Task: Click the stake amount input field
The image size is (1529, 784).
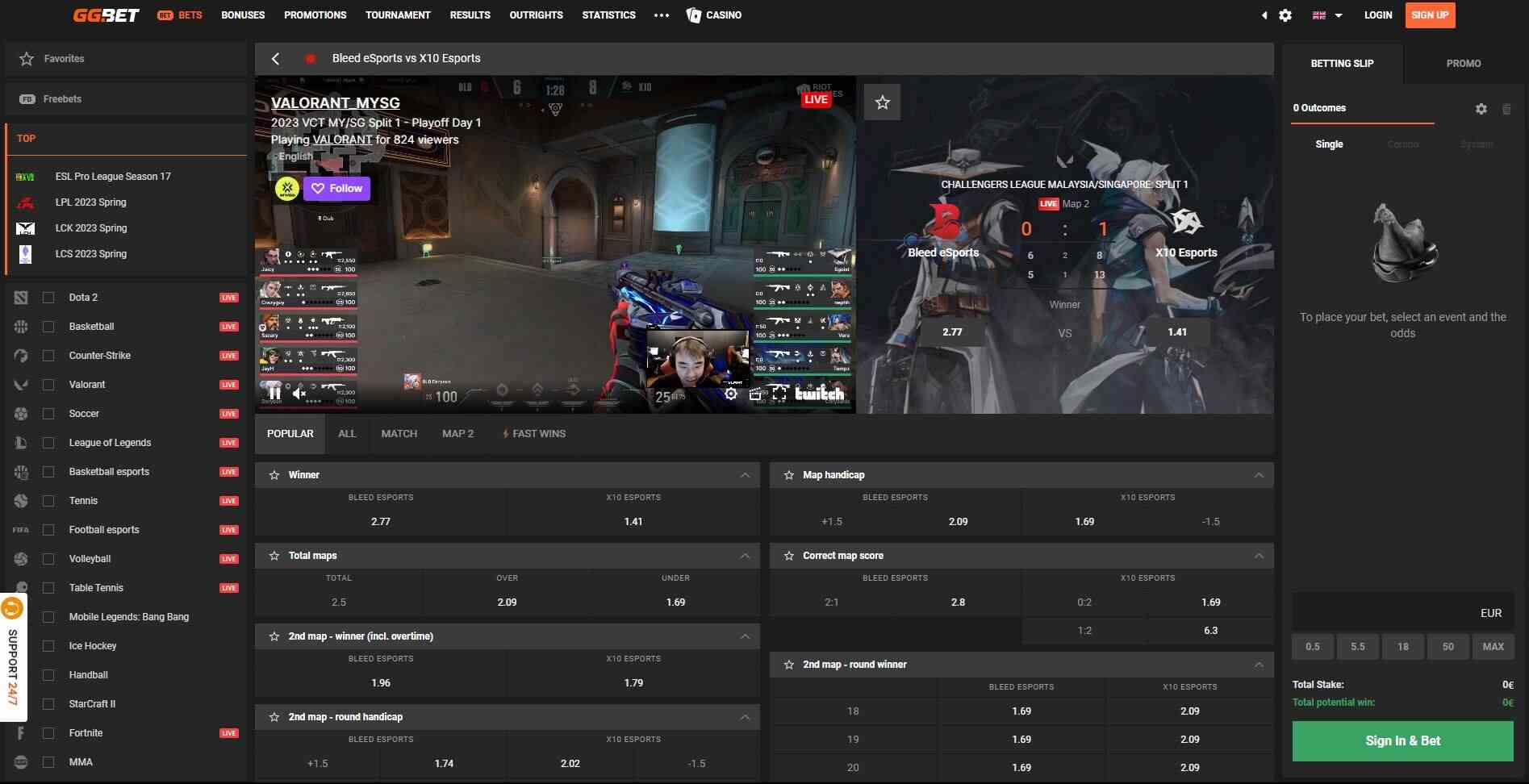Action: [x=1403, y=613]
